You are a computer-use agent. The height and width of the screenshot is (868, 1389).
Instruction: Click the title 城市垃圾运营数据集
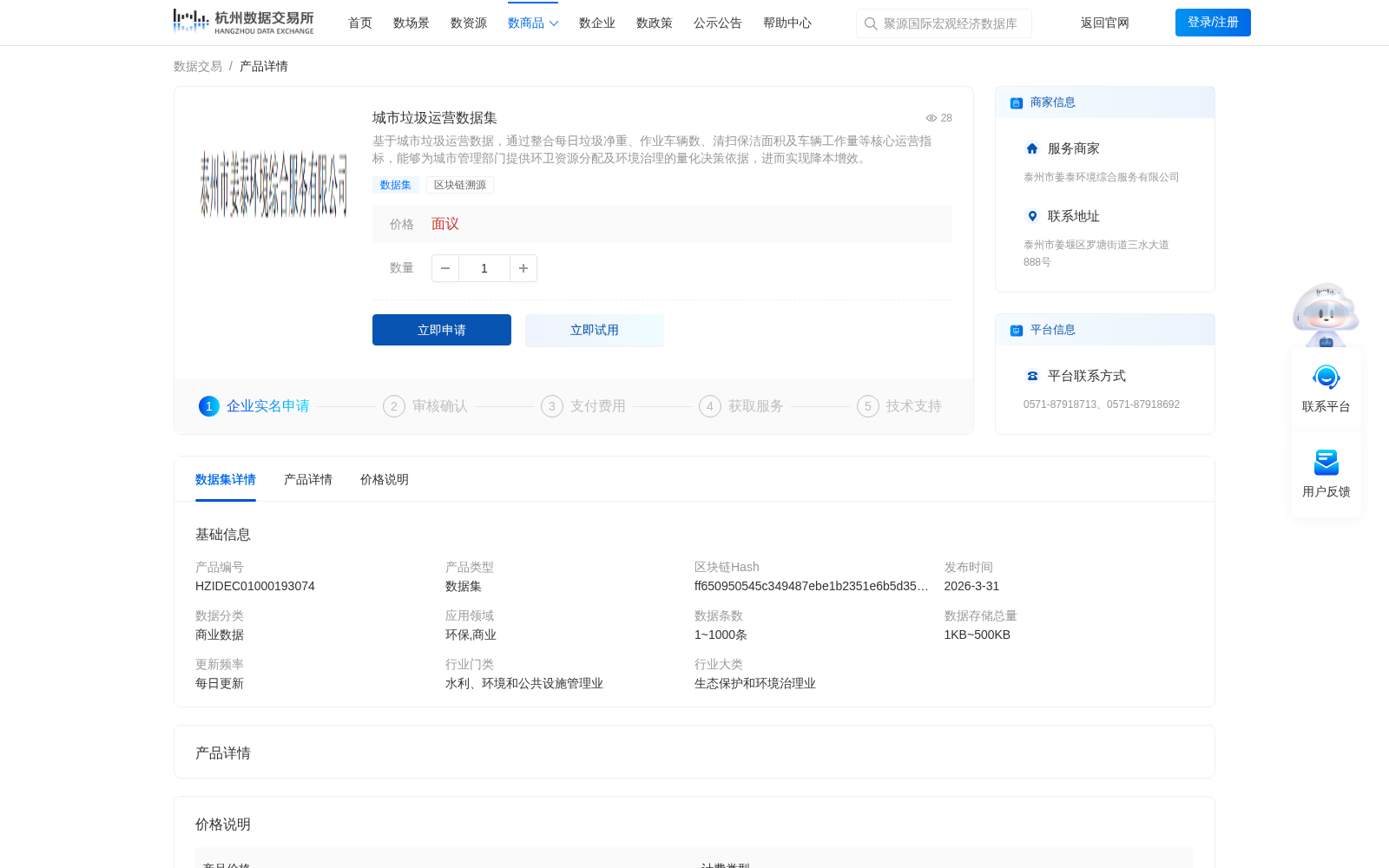tap(435, 118)
